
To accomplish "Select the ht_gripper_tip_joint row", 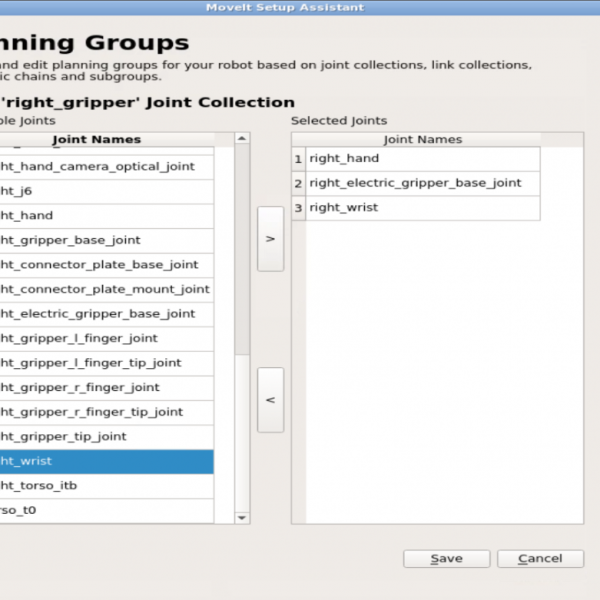I will point(107,437).
